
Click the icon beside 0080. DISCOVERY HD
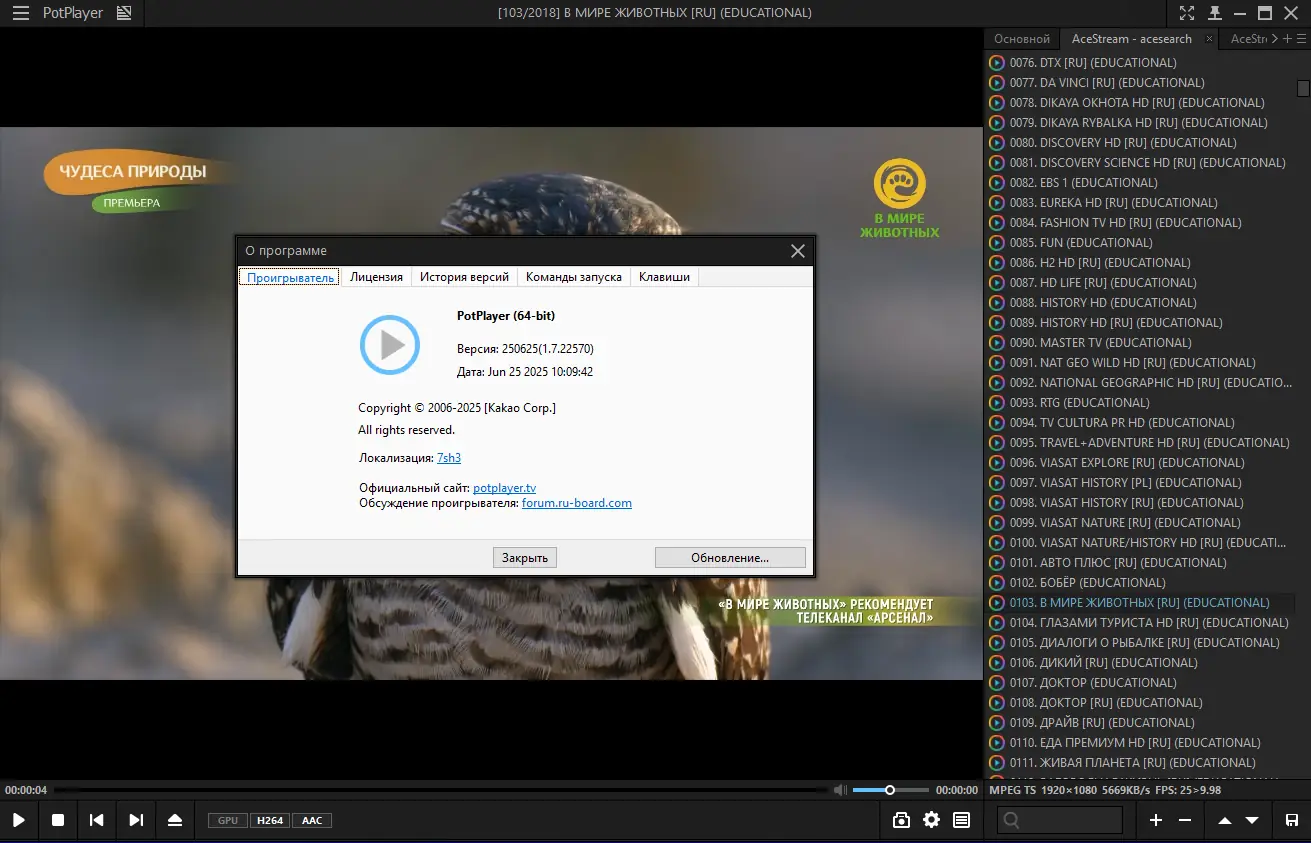click(997, 143)
